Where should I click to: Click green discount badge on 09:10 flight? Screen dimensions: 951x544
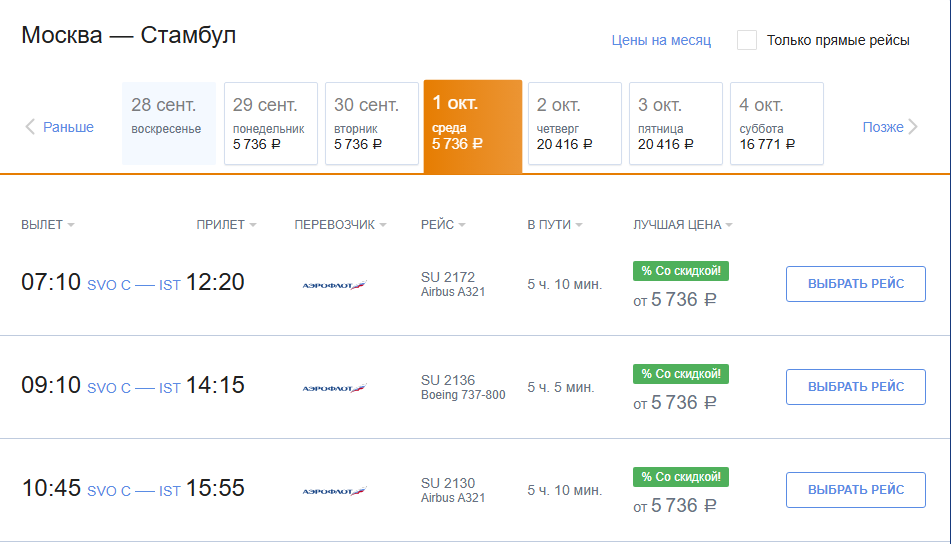pyautogui.click(x=681, y=374)
